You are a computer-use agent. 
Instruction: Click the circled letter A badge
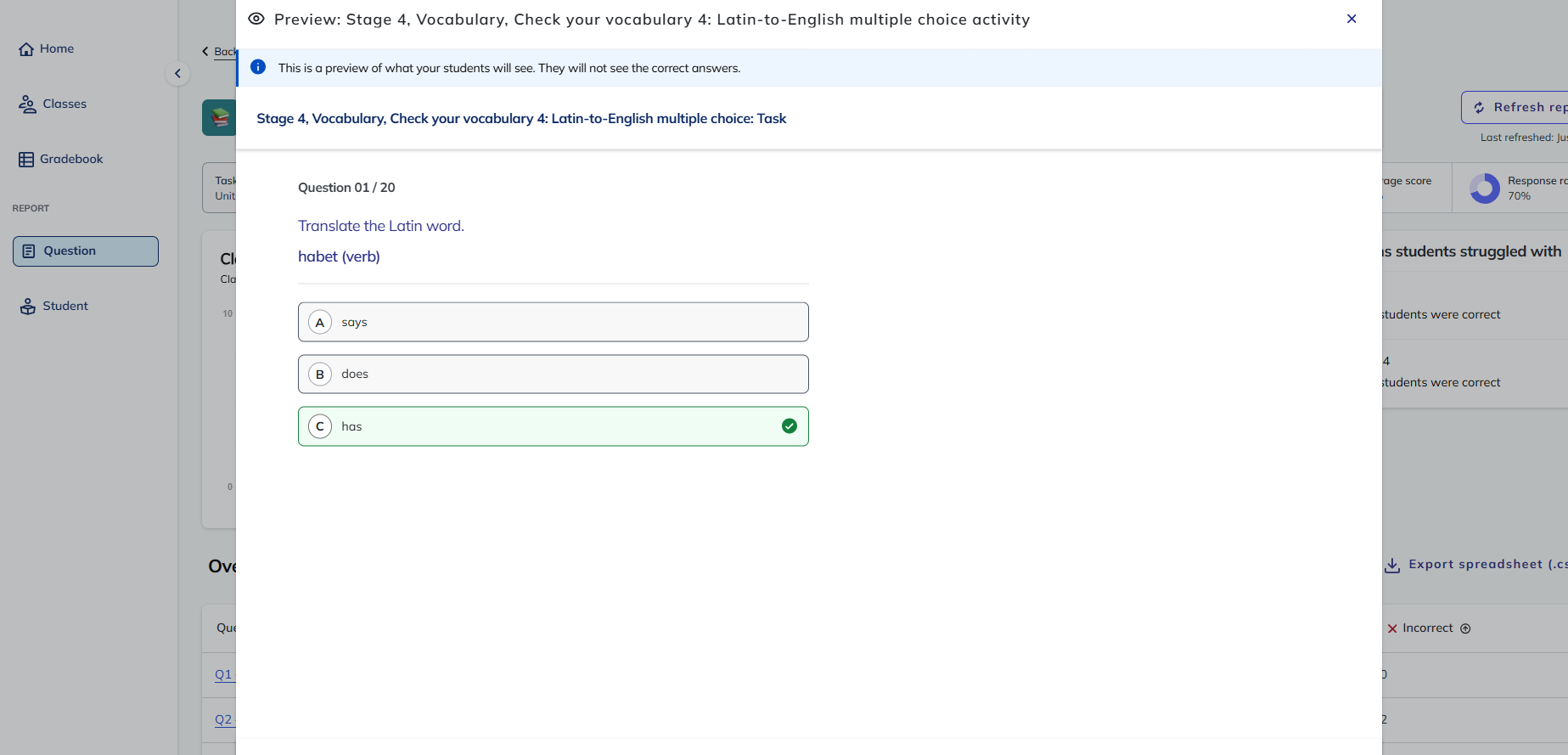[320, 322]
